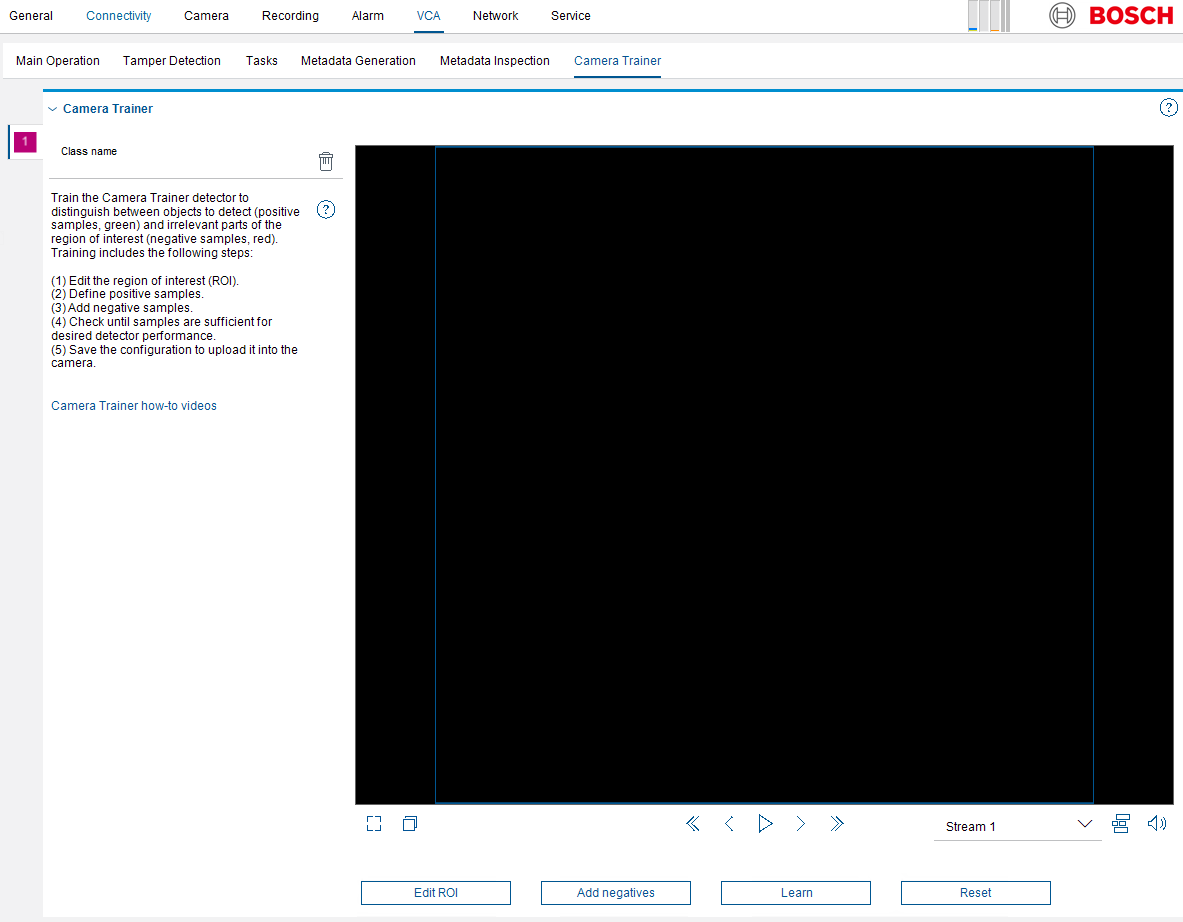The width and height of the screenshot is (1183, 922).
Task: Click the Edit ROI button
Action: (x=436, y=893)
